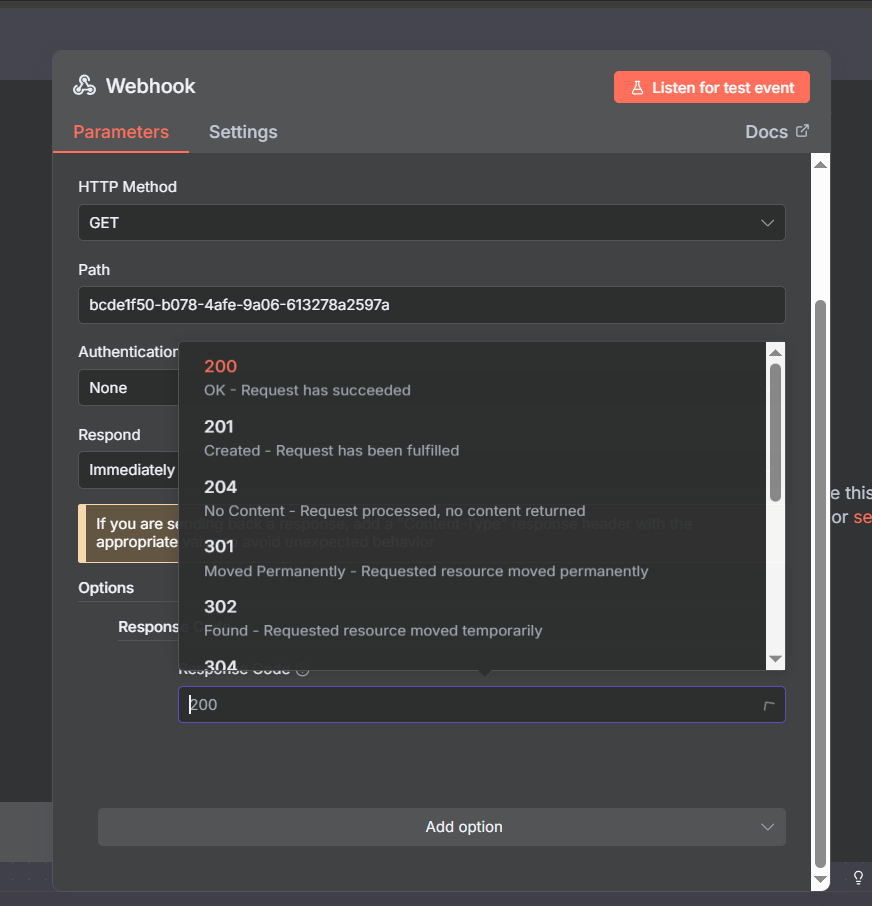Open the Authentication dropdown set to None
Screen dimensions: 872x906
(x=127, y=388)
